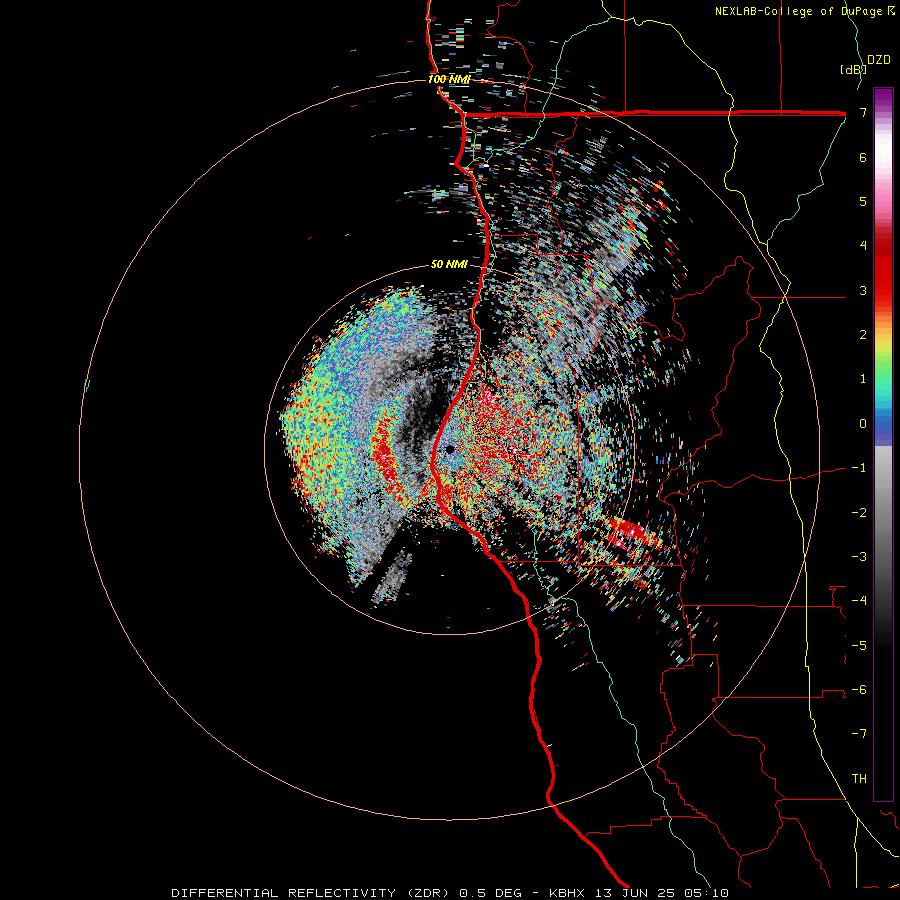
Task: Click the color scale value -3
Action: (859, 556)
